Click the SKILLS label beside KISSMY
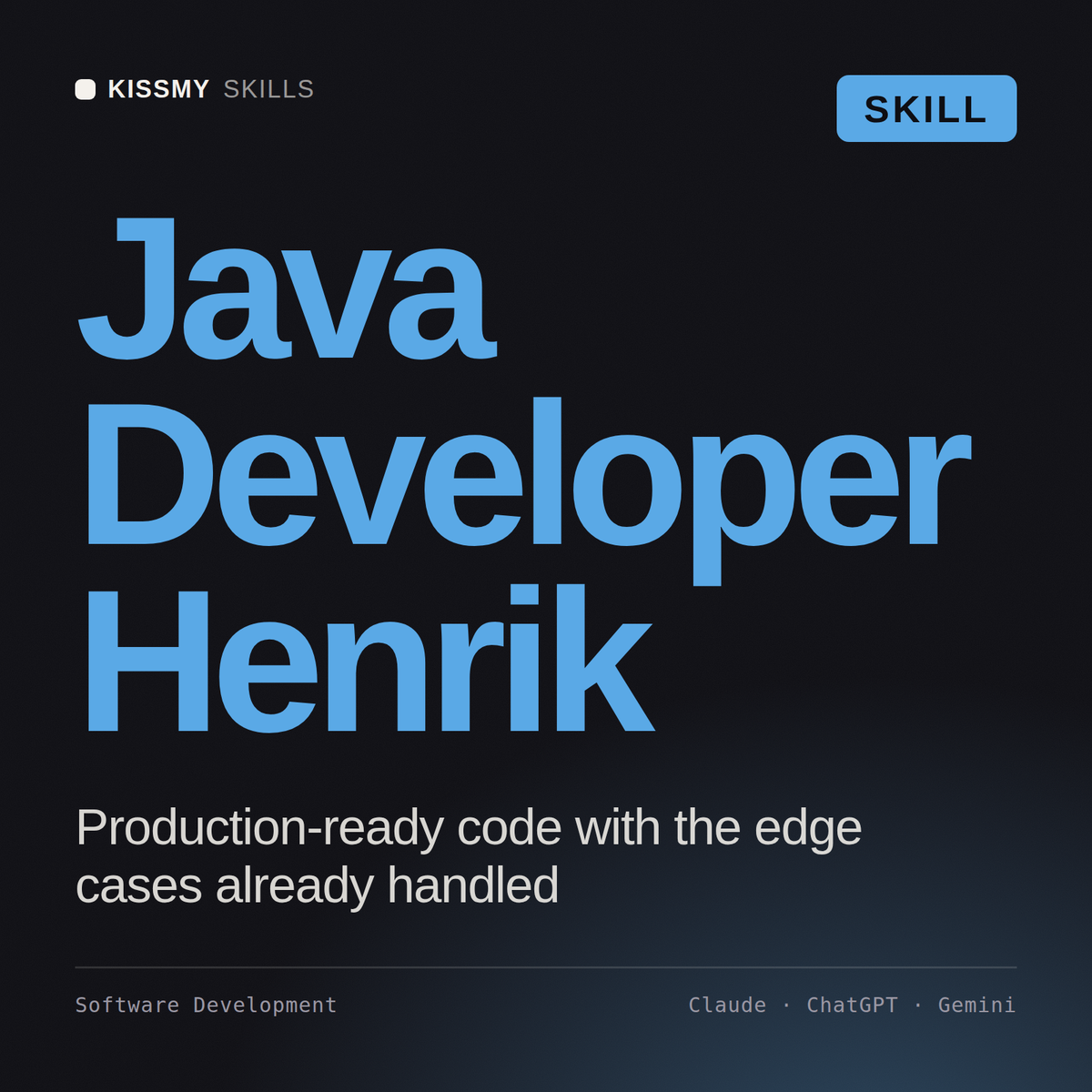This screenshot has width=1092, height=1092. tap(268, 89)
